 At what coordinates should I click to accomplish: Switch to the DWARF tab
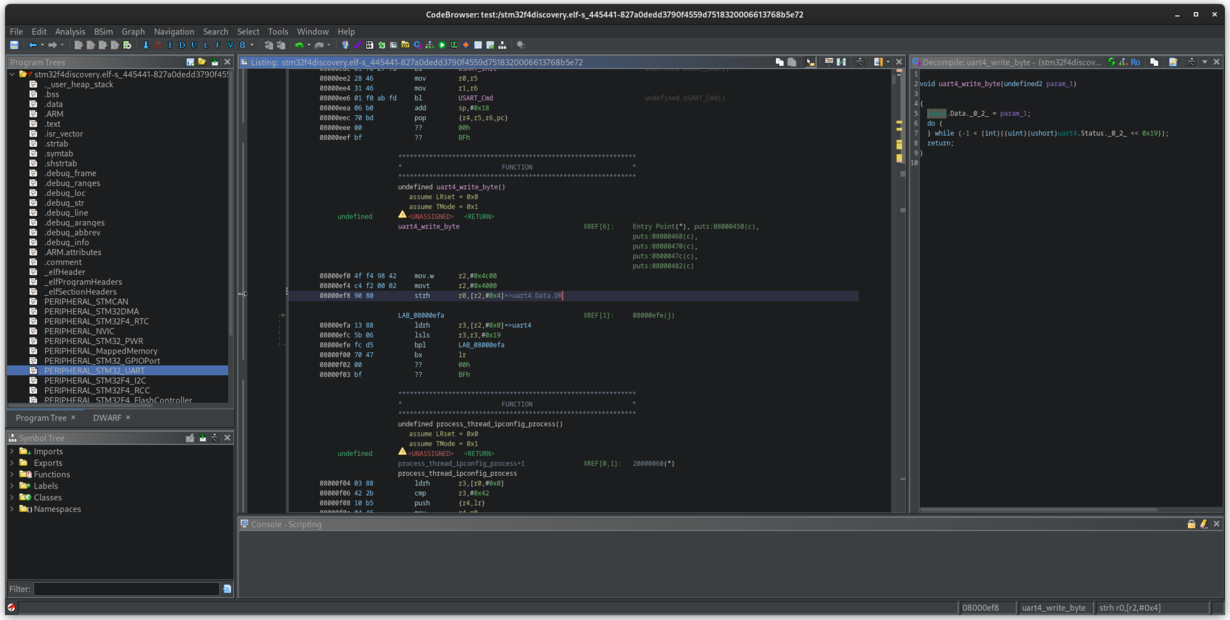click(106, 418)
